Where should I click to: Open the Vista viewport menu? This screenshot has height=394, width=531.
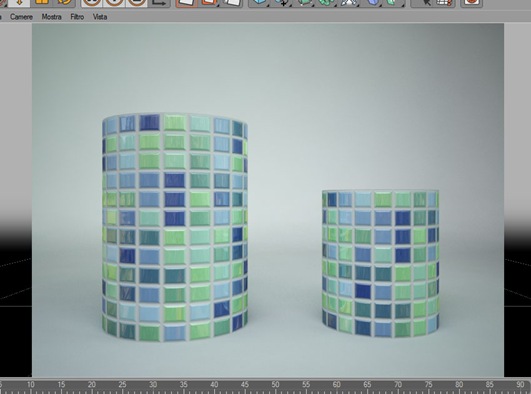(x=100, y=17)
